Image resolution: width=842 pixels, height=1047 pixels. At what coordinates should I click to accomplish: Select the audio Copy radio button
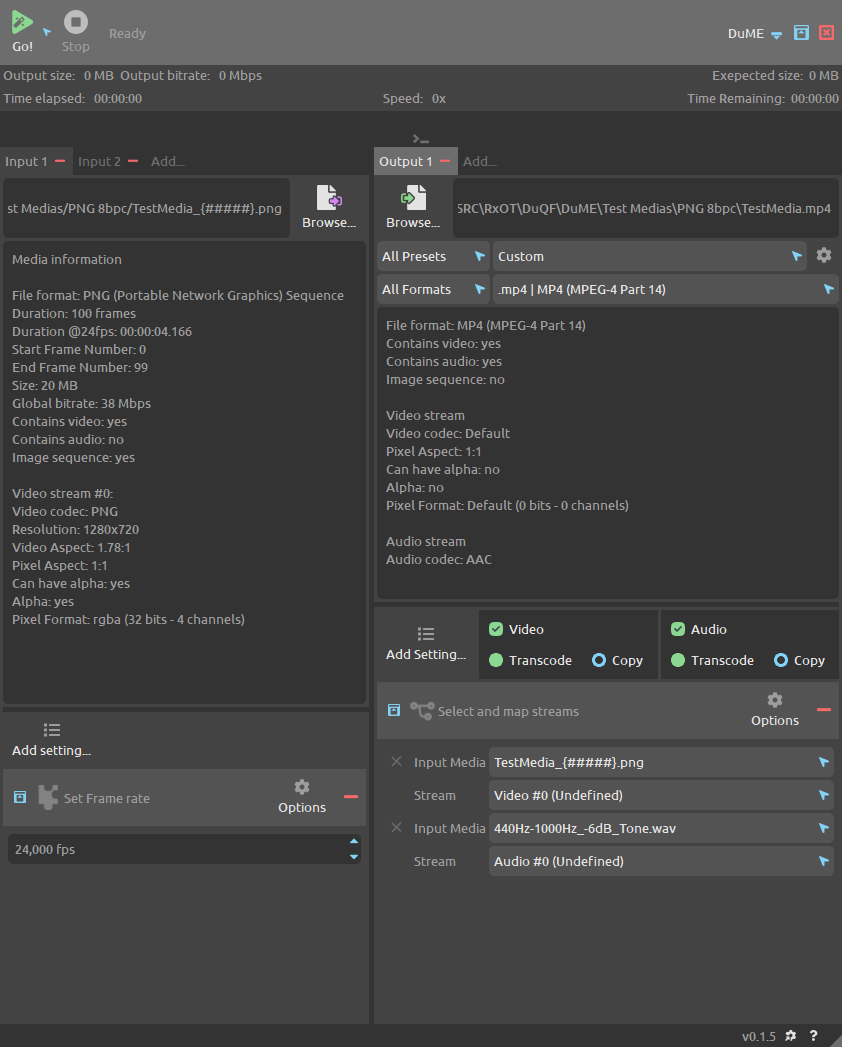coord(781,660)
